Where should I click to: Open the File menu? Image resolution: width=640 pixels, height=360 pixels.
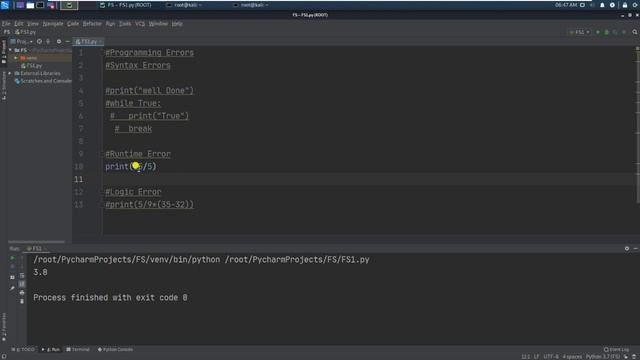click(6, 24)
